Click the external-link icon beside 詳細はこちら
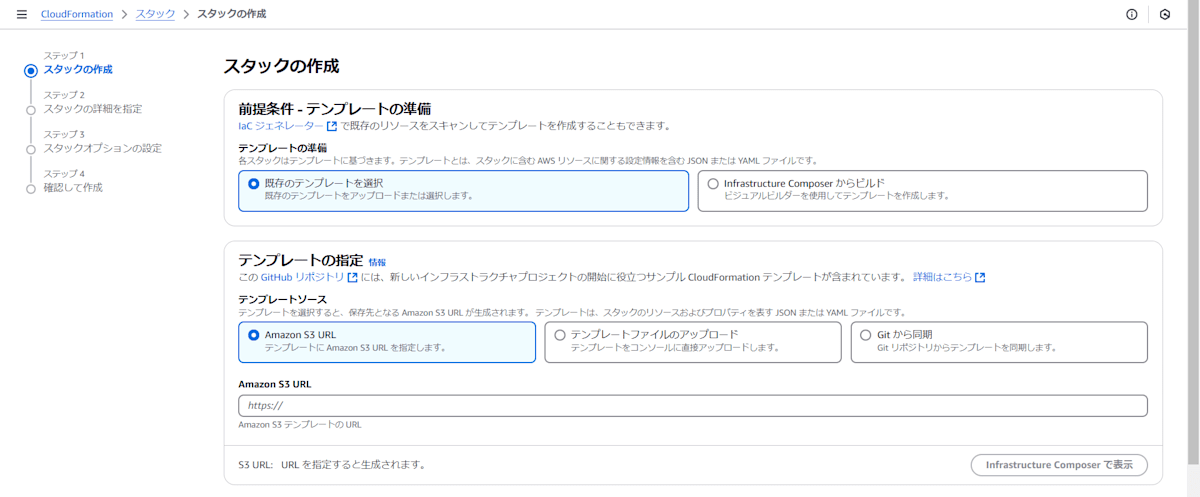This screenshot has width=1200, height=497. coord(980,277)
